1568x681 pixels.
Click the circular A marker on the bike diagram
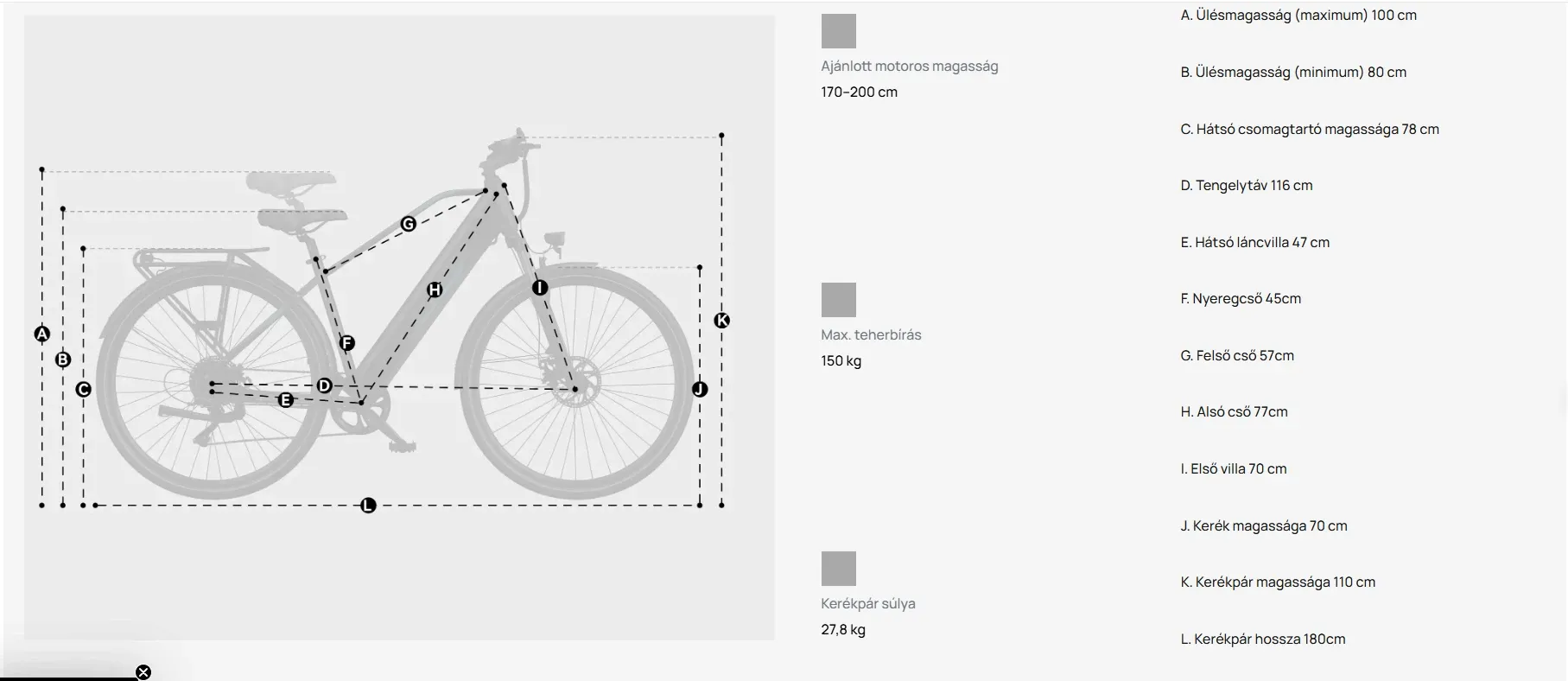coord(41,334)
